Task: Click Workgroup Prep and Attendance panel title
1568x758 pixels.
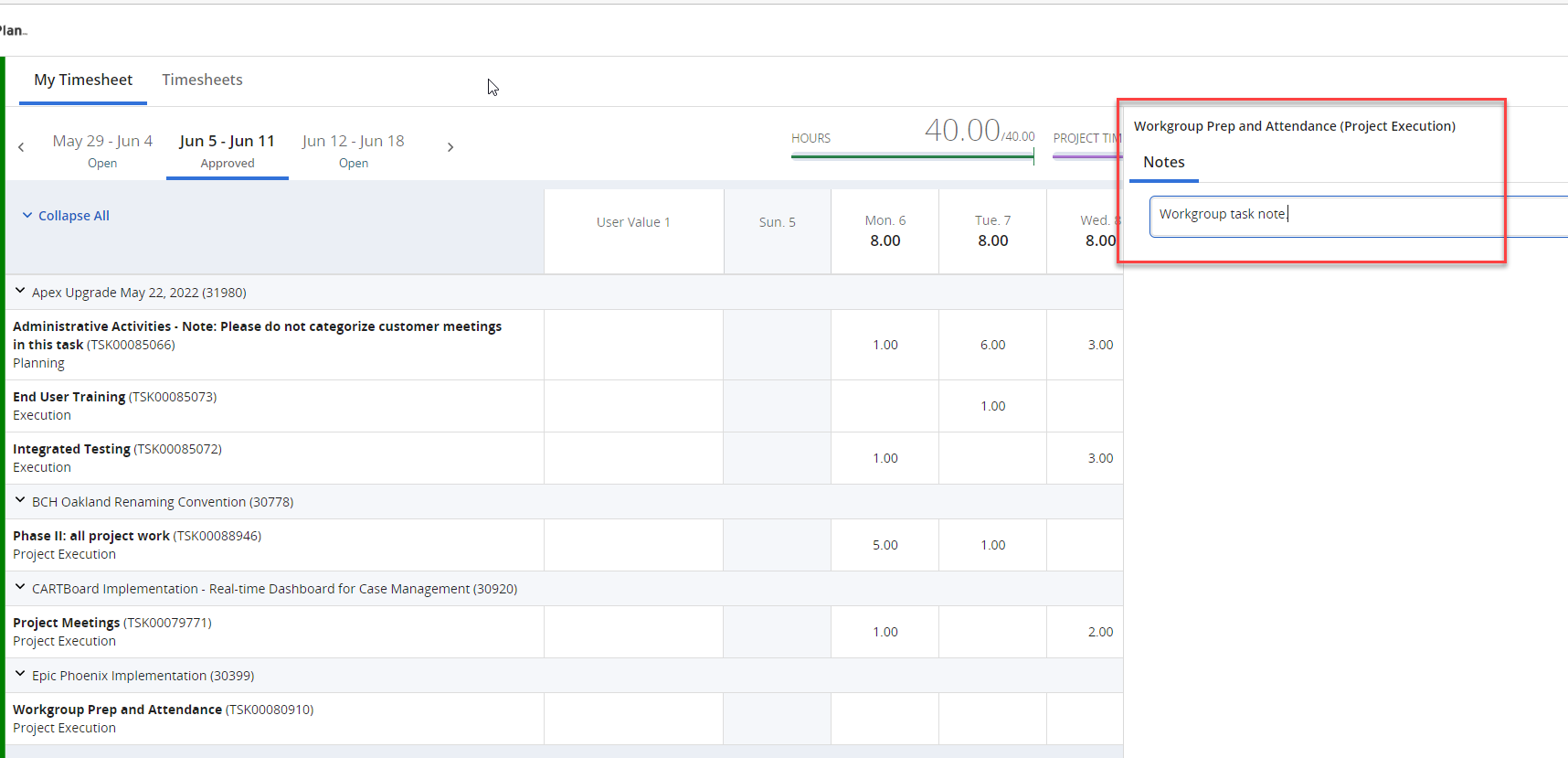Action: 1295,126
